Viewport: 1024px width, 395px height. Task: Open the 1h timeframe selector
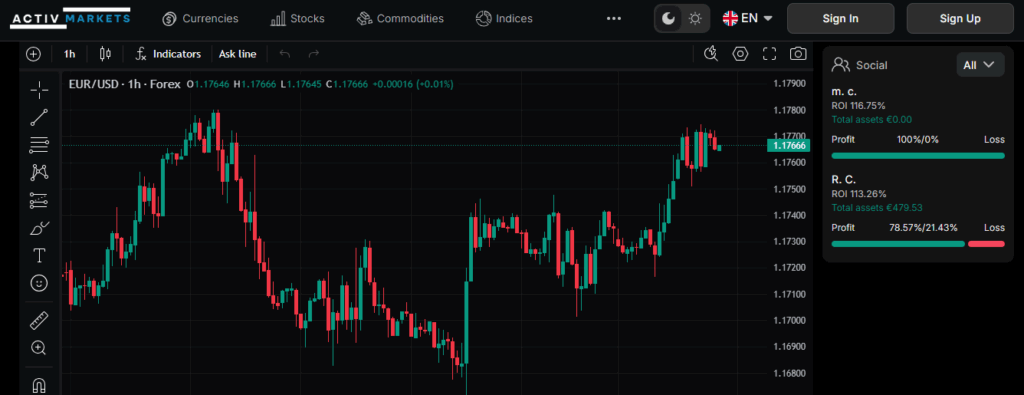click(x=69, y=54)
